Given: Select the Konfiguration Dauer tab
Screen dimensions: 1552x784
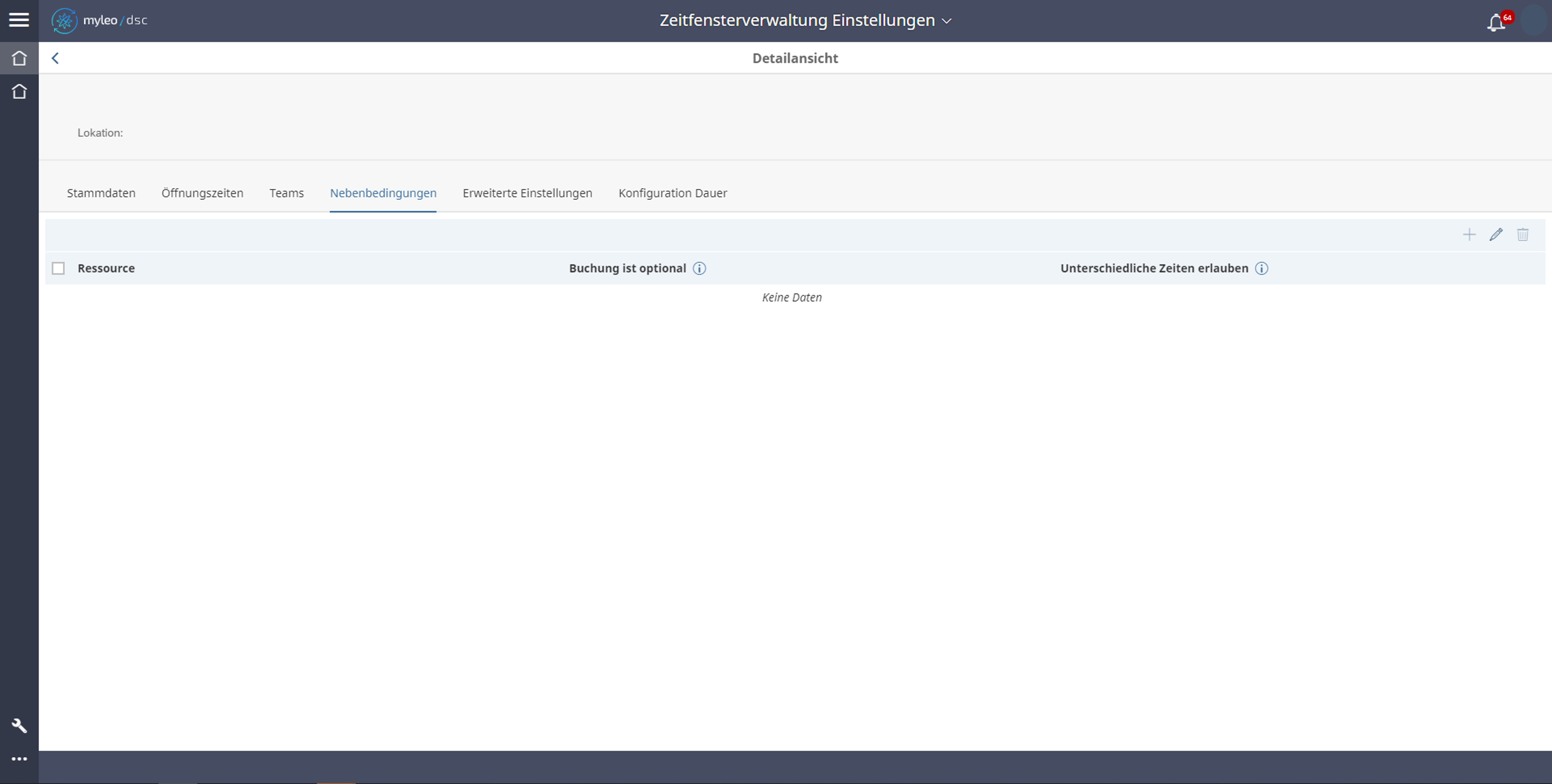Looking at the screenshot, I should click(x=672, y=193).
